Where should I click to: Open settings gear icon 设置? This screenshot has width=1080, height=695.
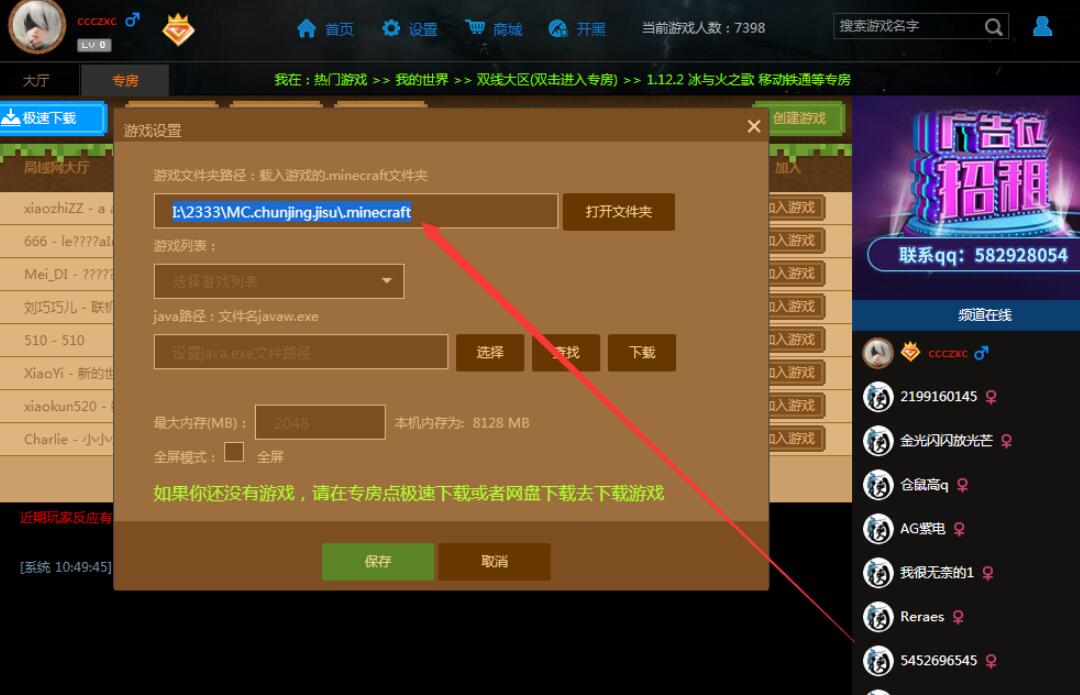(x=391, y=29)
